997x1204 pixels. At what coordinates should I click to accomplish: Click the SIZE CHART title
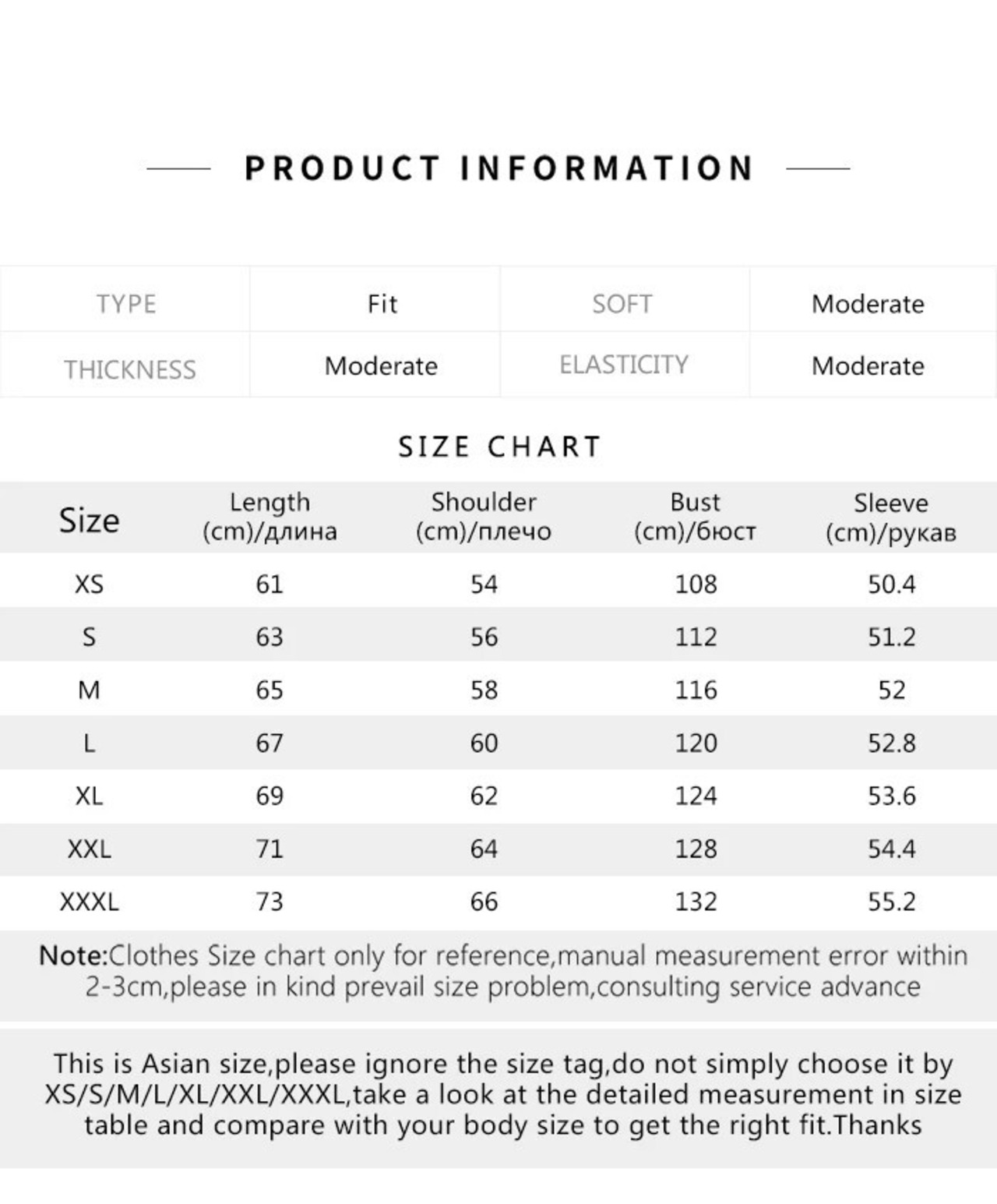[499, 447]
